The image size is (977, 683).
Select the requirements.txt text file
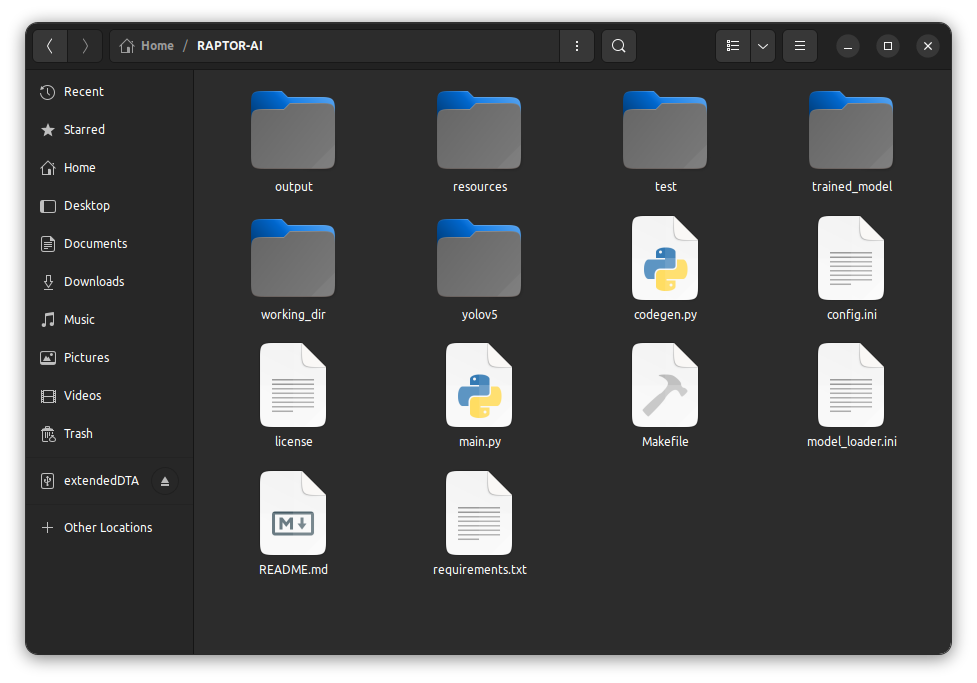[x=479, y=513]
